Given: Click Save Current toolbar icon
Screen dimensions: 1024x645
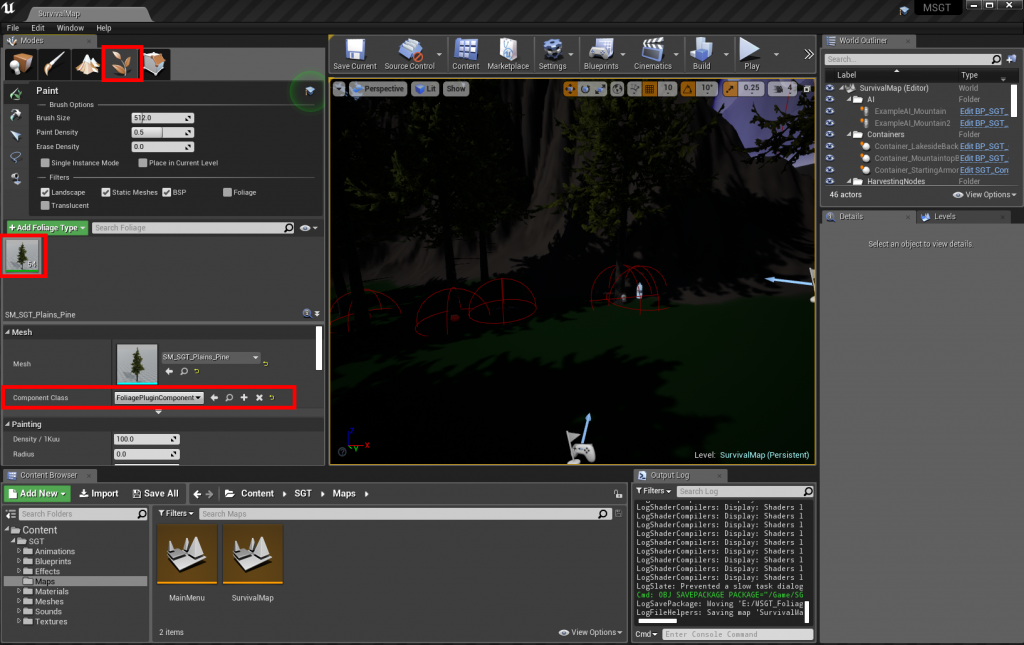Looking at the screenshot, I should pos(354,54).
